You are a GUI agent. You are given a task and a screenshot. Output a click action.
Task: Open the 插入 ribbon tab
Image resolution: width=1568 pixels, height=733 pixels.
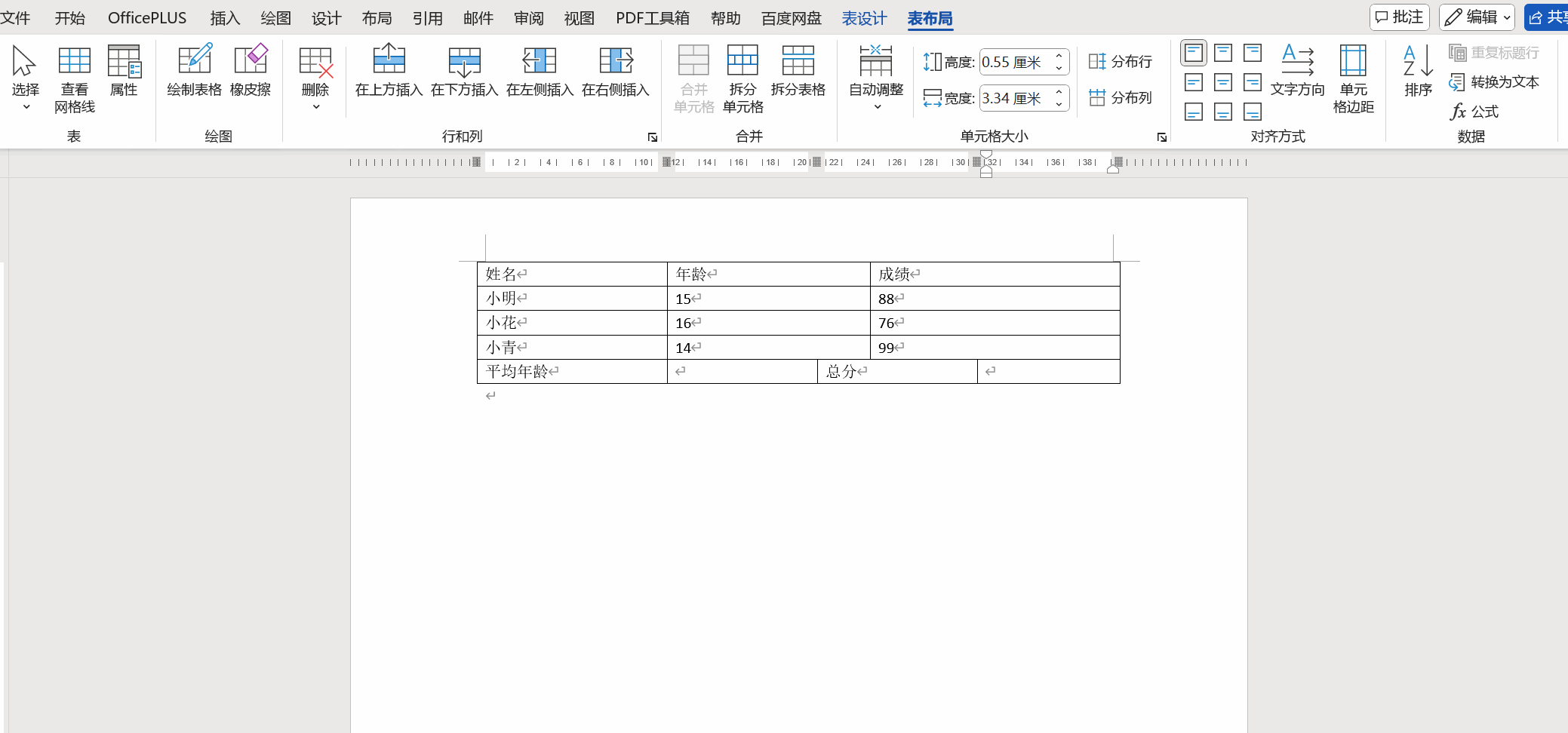click(x=224, y=18)
